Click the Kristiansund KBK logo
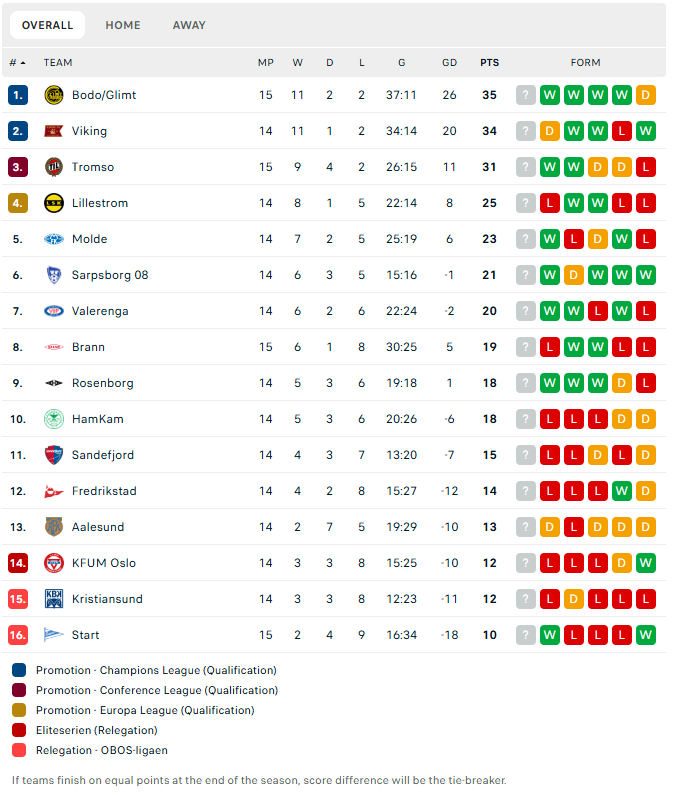 click(x=54, y=599)
